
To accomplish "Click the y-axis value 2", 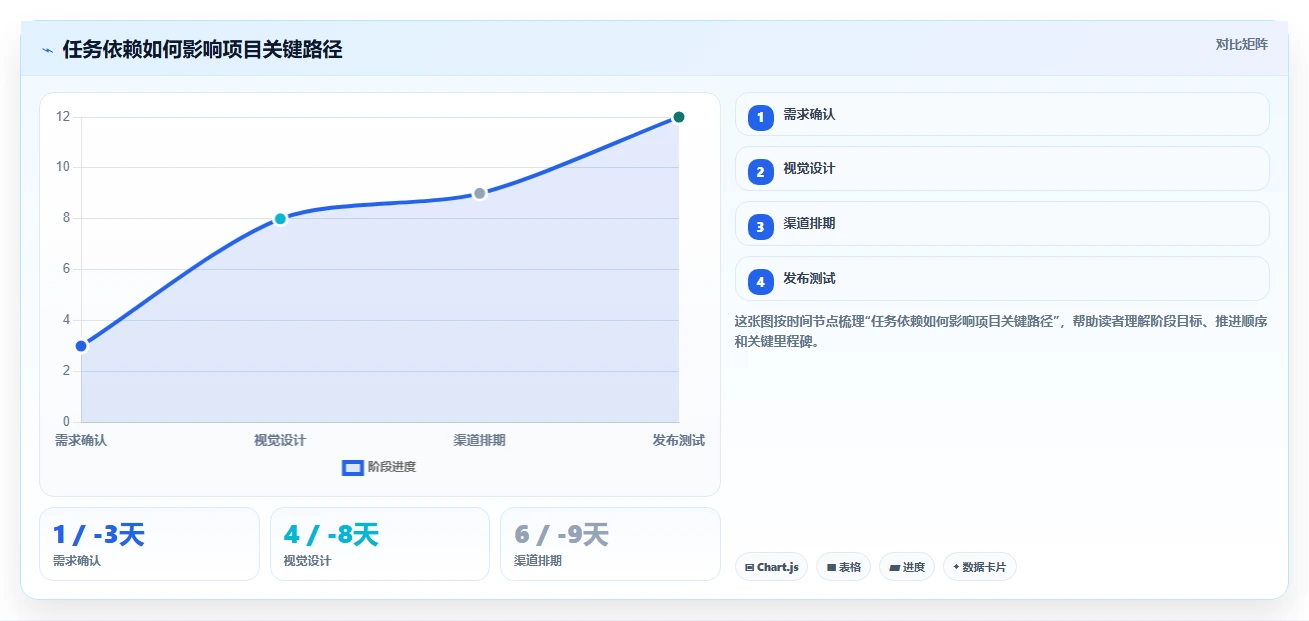I will coord(66,371).
